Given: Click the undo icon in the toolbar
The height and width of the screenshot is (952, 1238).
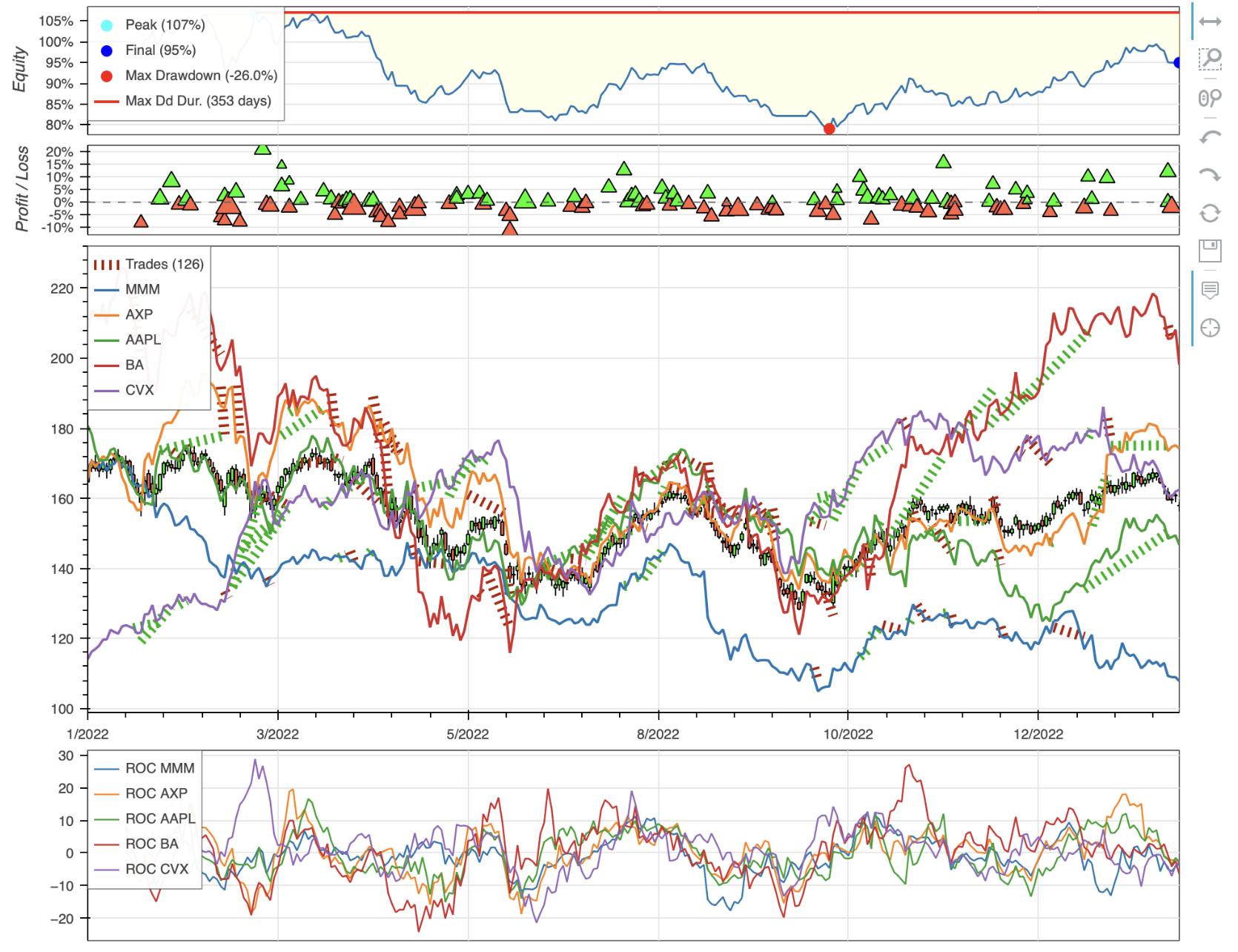Looking at the screenshot, I should (1211, 136).
